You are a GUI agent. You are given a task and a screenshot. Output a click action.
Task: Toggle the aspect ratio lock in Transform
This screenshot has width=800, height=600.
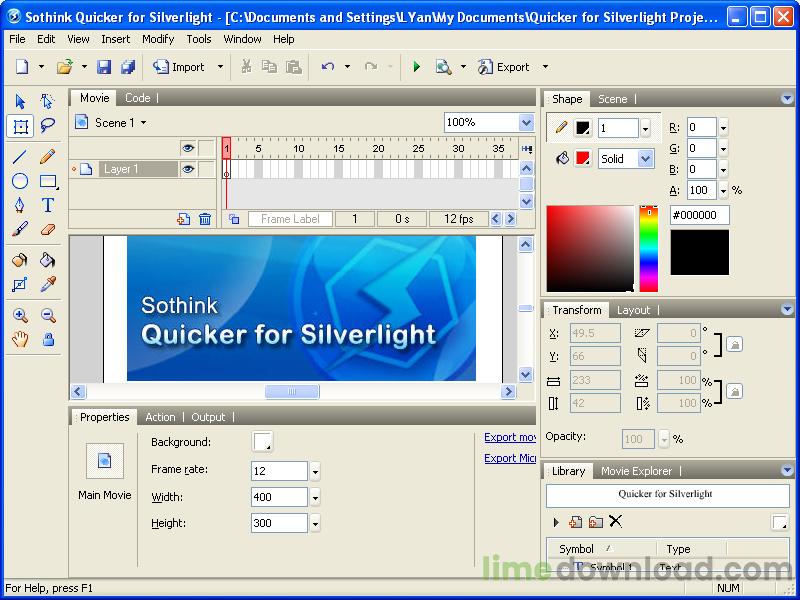point(734,391)
